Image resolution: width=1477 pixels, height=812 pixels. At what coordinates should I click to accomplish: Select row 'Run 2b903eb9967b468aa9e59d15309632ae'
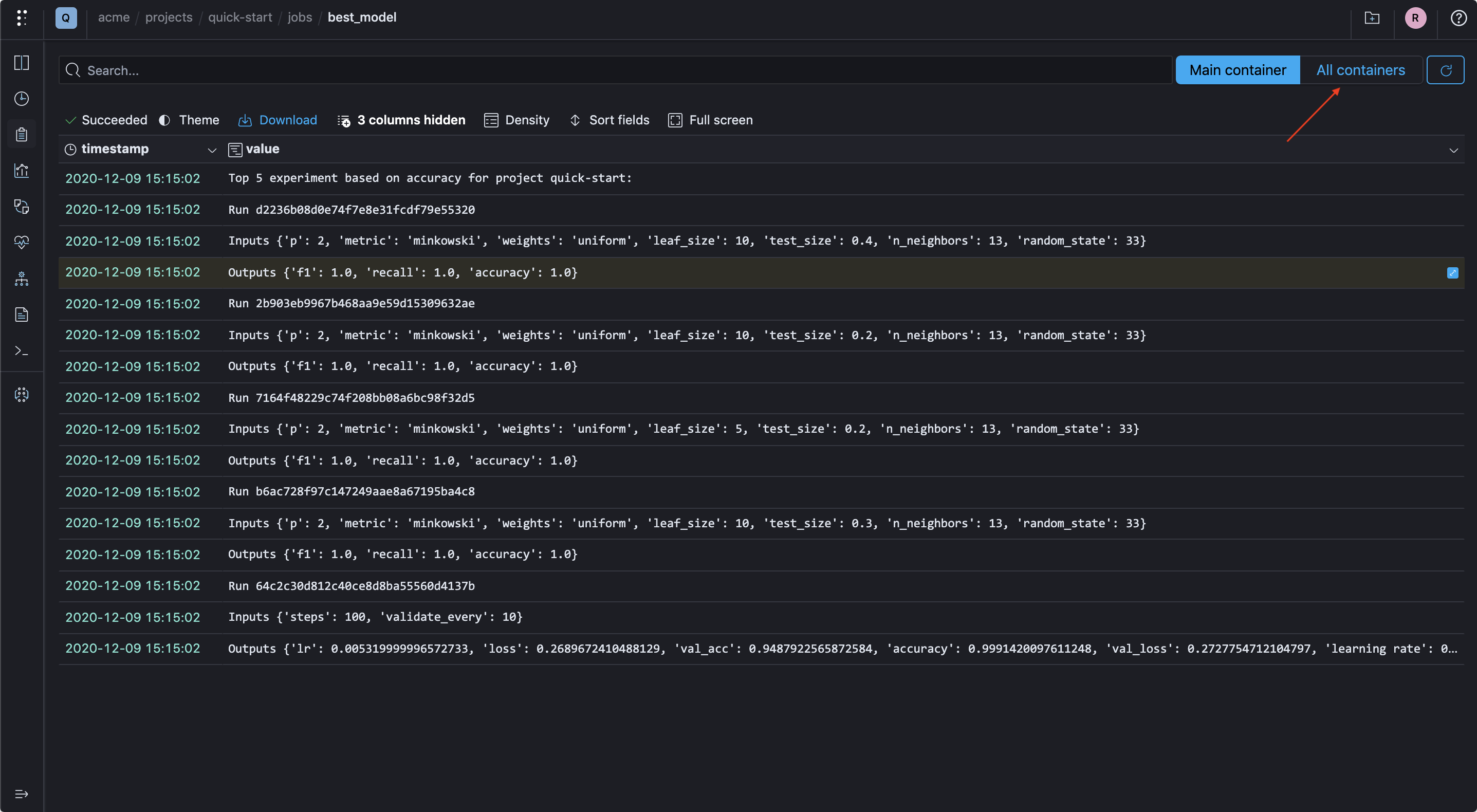coord(761,303)
